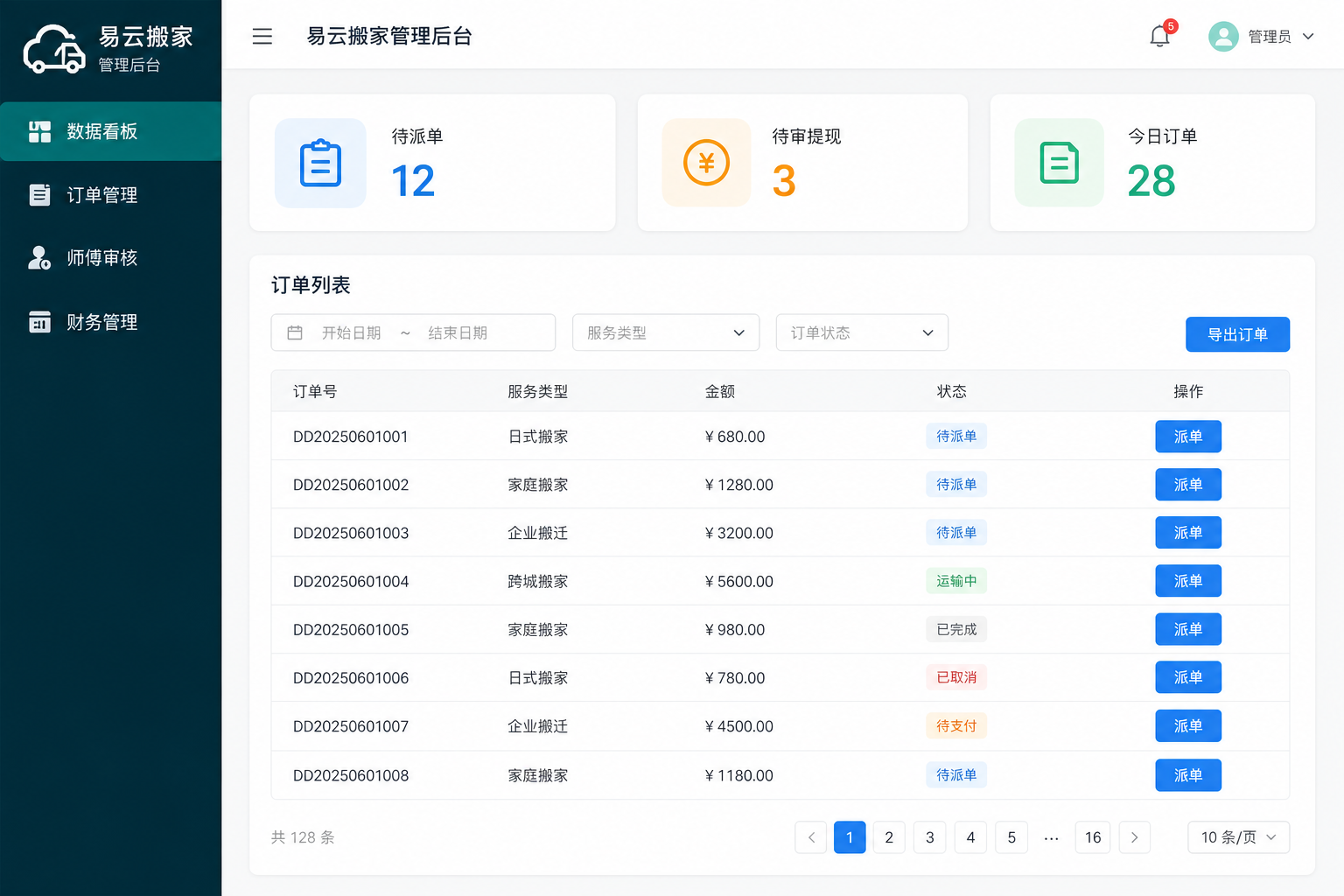Click 派单 for order DD20250601002
The height and width of the screenshot is (896, 1344).
pyautogui.click(x=1188, y=485)
